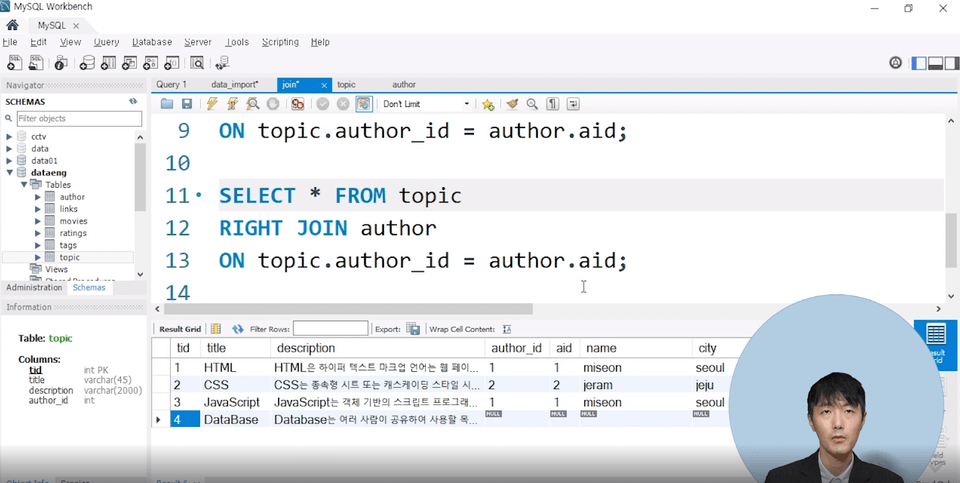The height and width of the screenshot is (483, 960).
Task: Select the topic table in tree
Action: [x=69, y=257]
